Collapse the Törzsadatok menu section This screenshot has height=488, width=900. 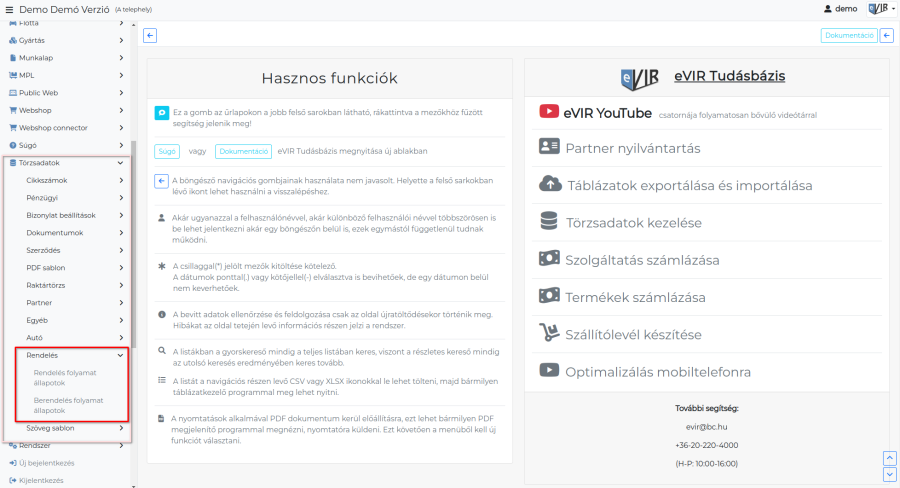click(121, 162)
